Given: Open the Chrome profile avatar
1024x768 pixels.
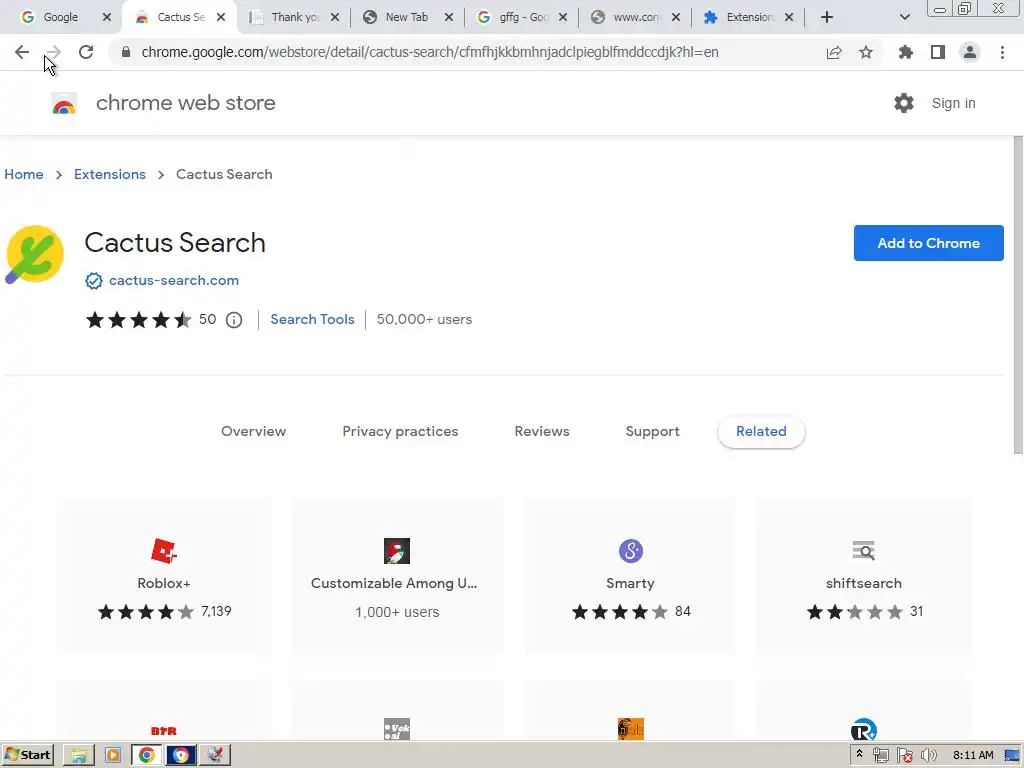Looking at the screenshot, I should pos(970,52).
